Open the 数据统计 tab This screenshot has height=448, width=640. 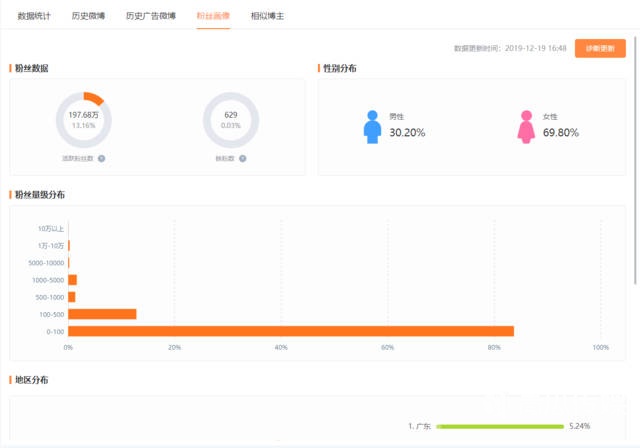pos(34,16)
